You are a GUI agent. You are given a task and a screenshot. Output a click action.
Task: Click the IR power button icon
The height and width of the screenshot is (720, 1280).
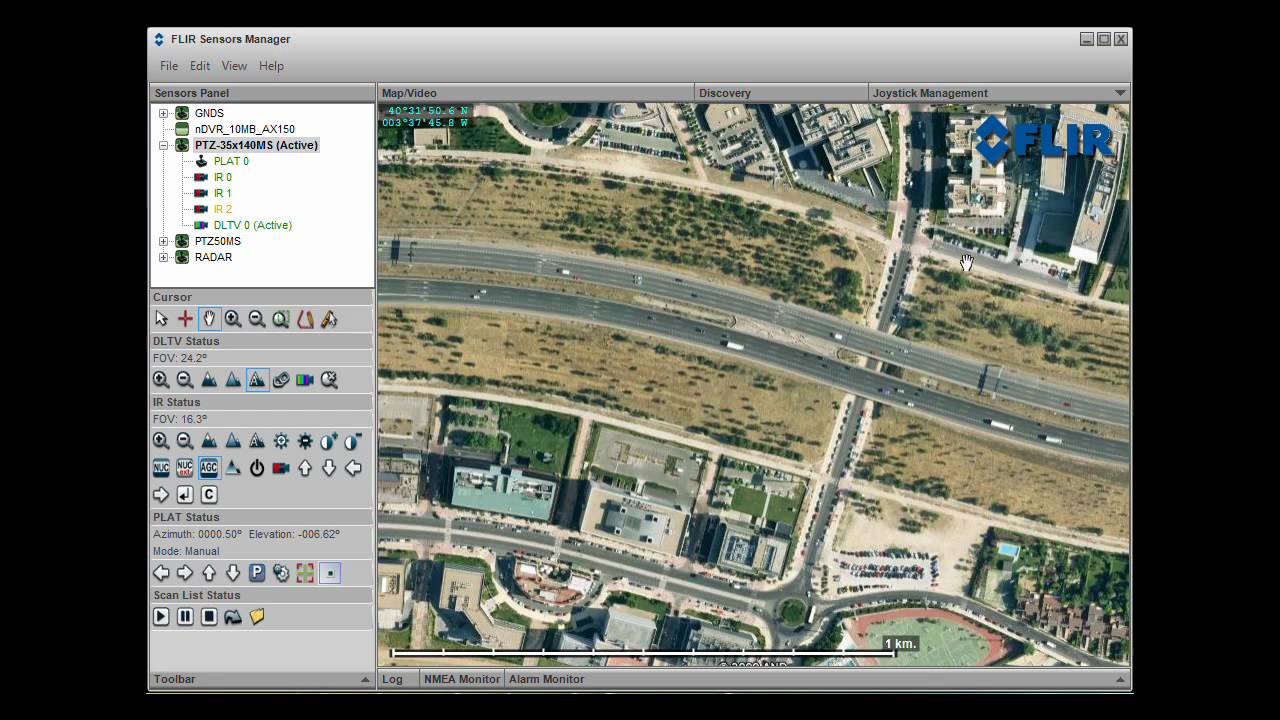(x=257, y=468)
